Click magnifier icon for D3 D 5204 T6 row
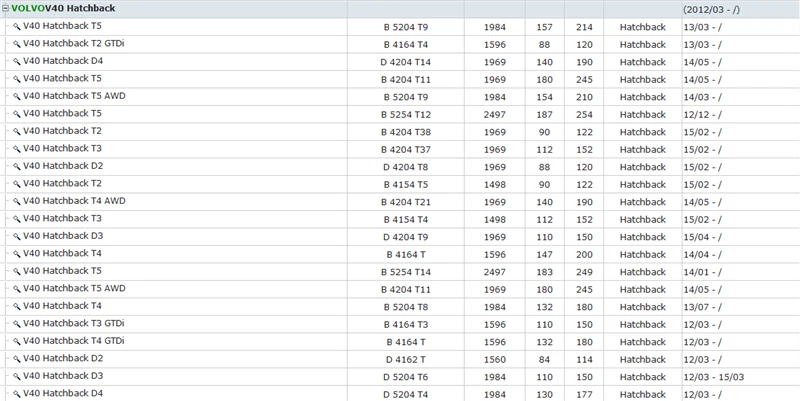 (x=17, y=377)
